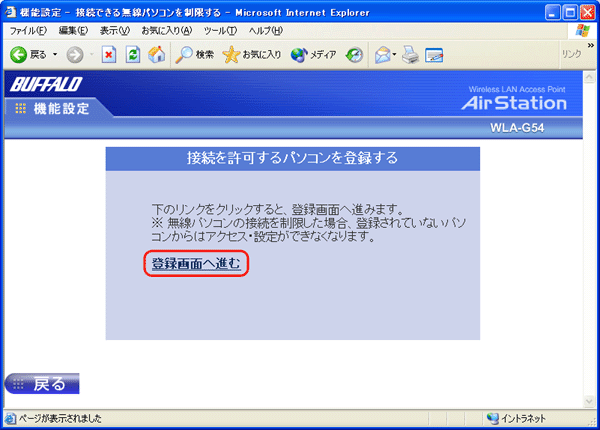The width and height of the screenshot is (600, 430).
Task: Expand the Mail button dropdown arrow
Action: (396, 54)
